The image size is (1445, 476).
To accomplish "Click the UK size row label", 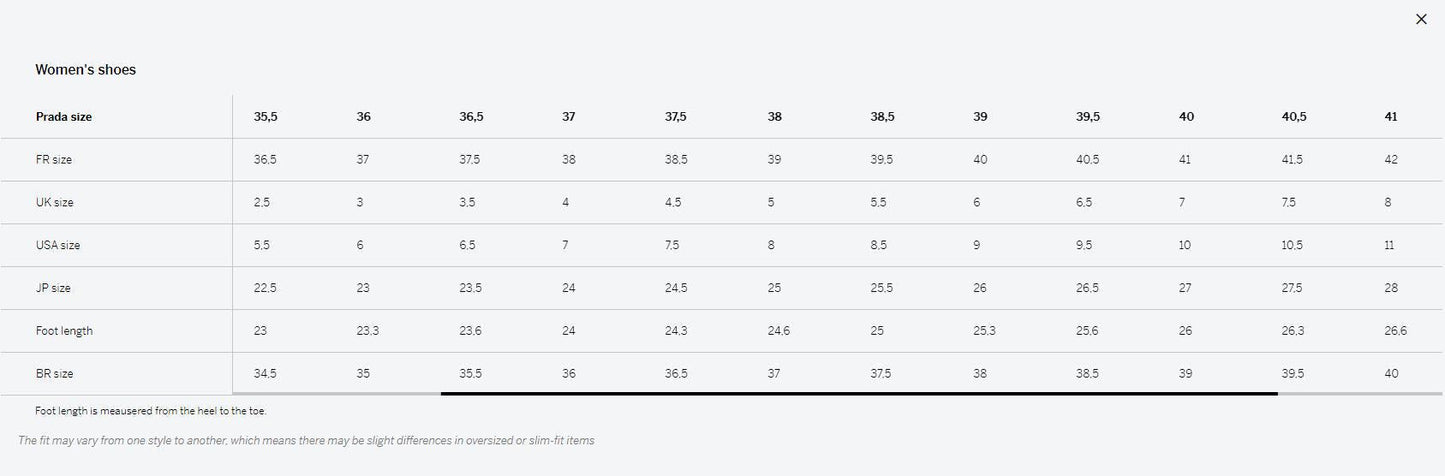I will [55, 203].
